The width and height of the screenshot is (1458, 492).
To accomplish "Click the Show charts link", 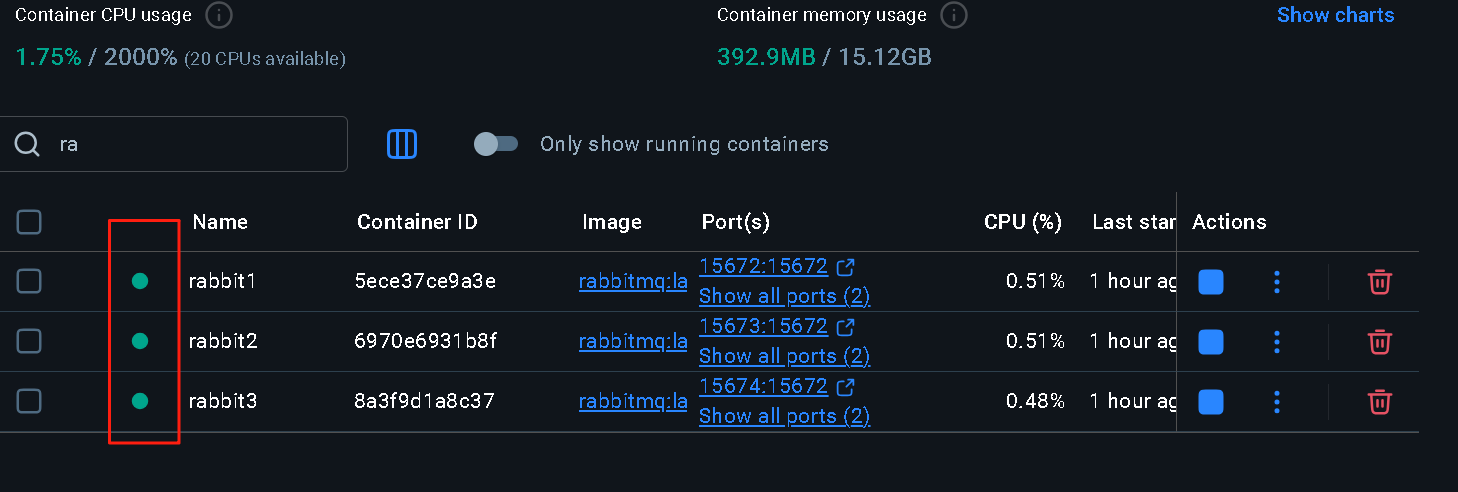I will coord(1335,15).
